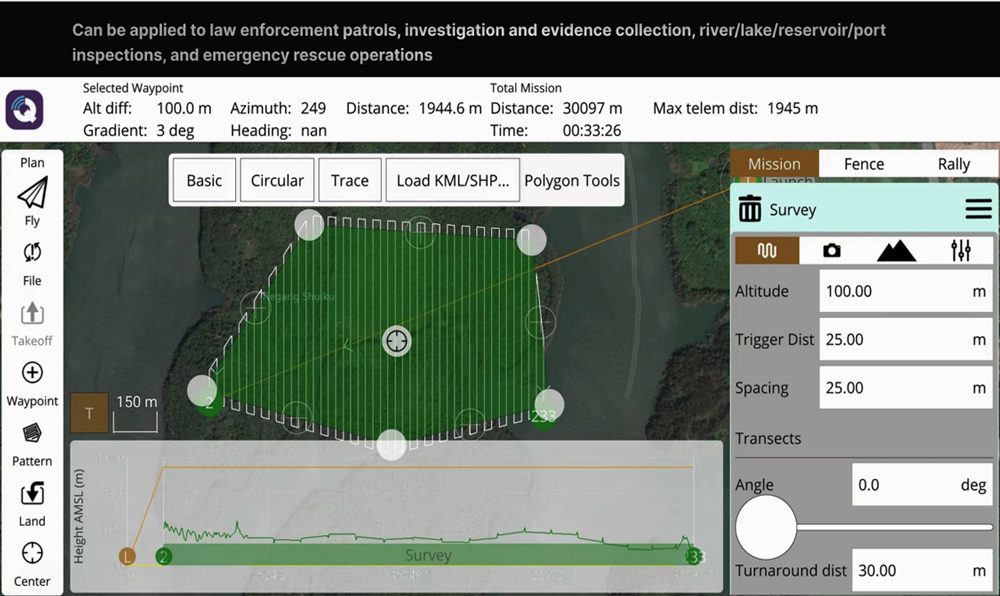
Task: Open the Pattern tool
Action: pos(32,433)
